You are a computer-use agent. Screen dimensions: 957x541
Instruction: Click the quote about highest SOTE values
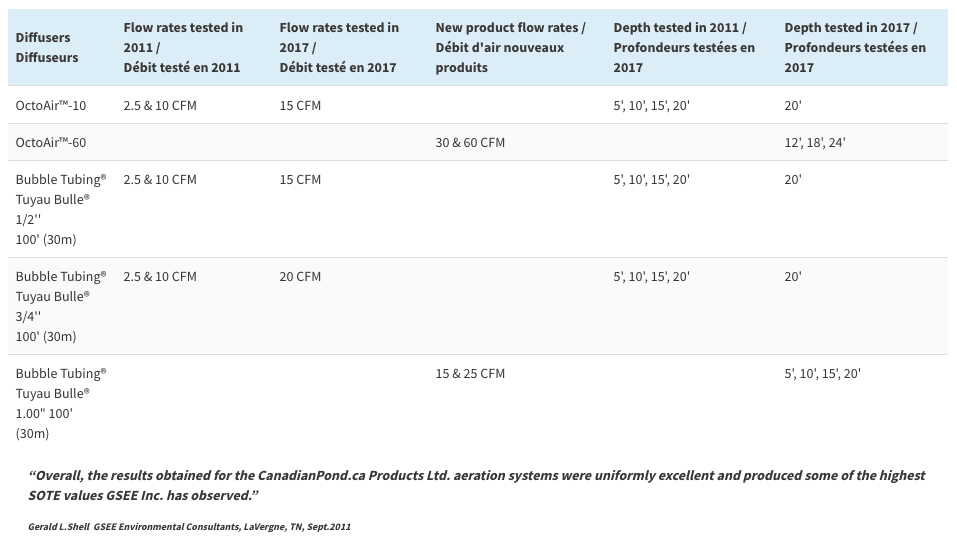pos(476,485)
